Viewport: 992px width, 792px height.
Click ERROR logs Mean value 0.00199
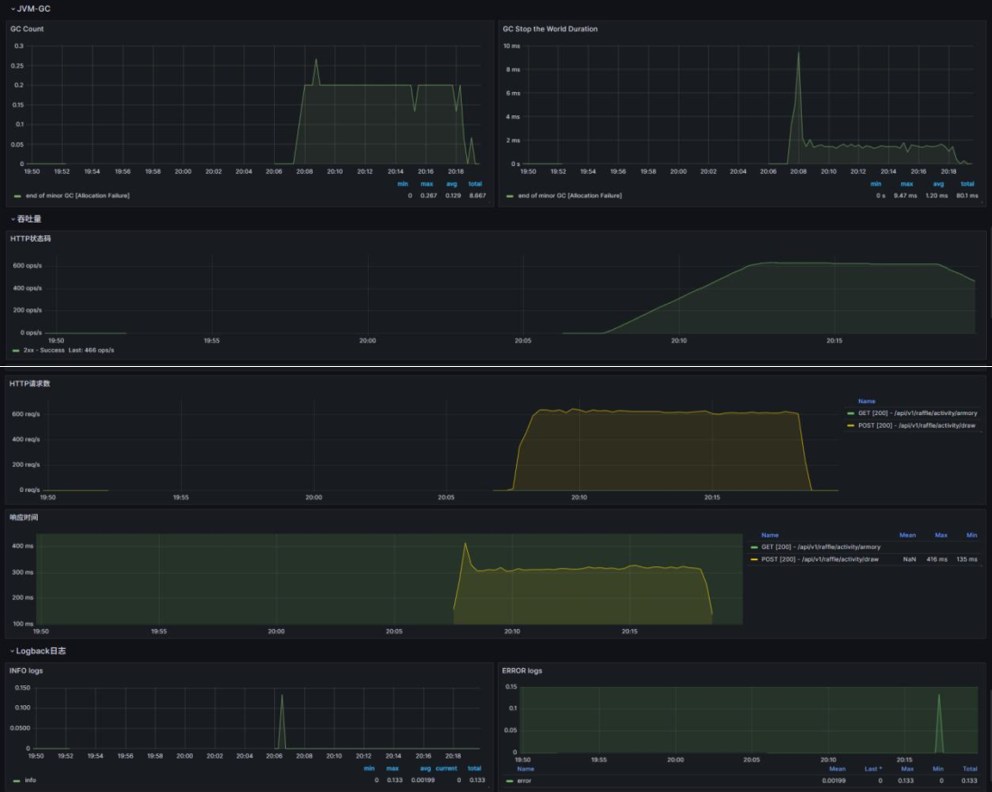[x=834, y=781]
